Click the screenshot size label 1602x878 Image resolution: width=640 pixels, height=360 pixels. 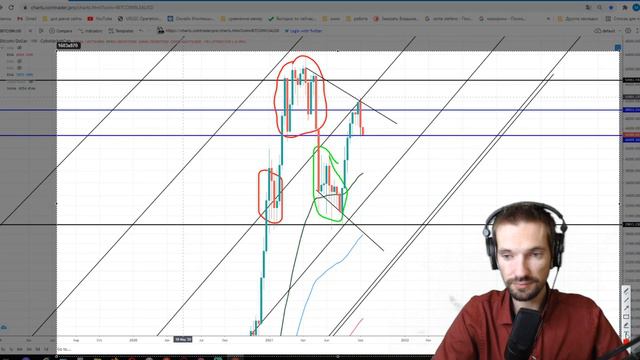(68, 46)
